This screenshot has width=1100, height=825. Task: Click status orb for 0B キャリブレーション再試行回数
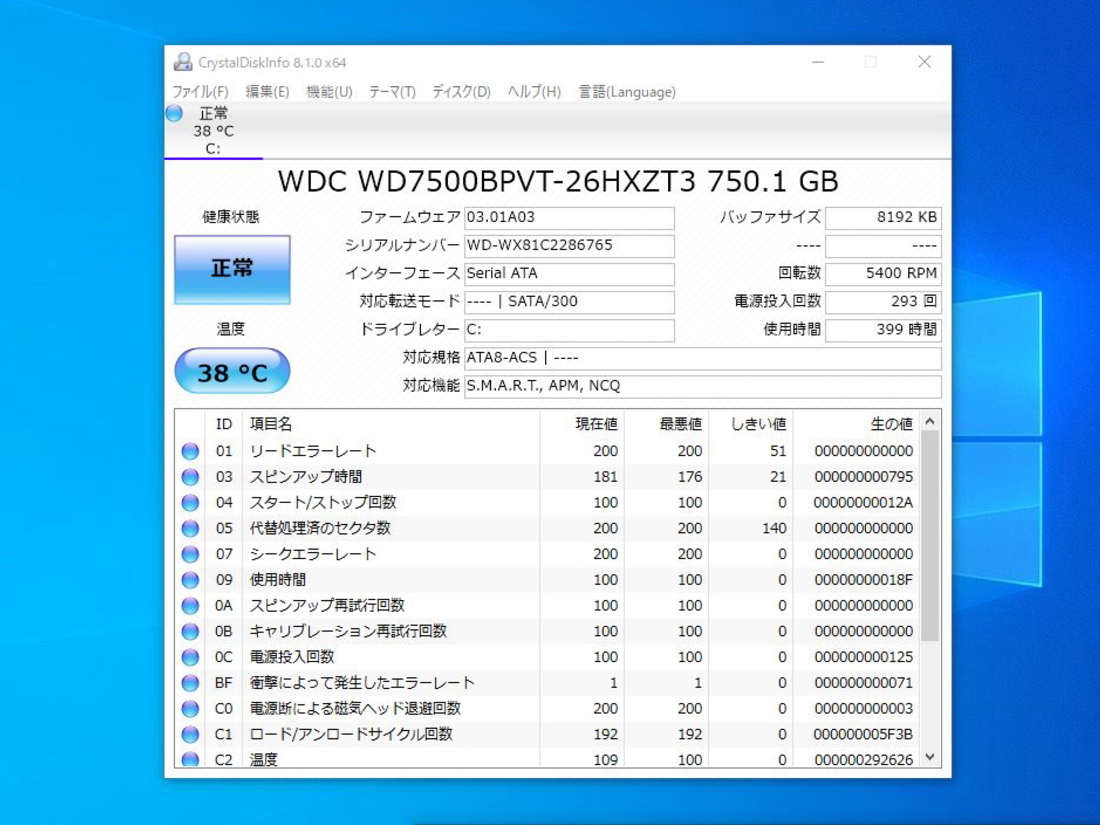click(190, 631)
